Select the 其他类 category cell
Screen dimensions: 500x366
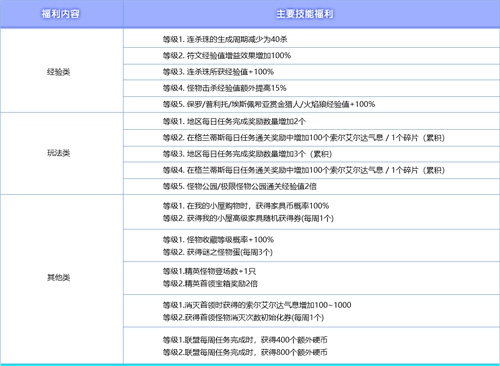61,279
